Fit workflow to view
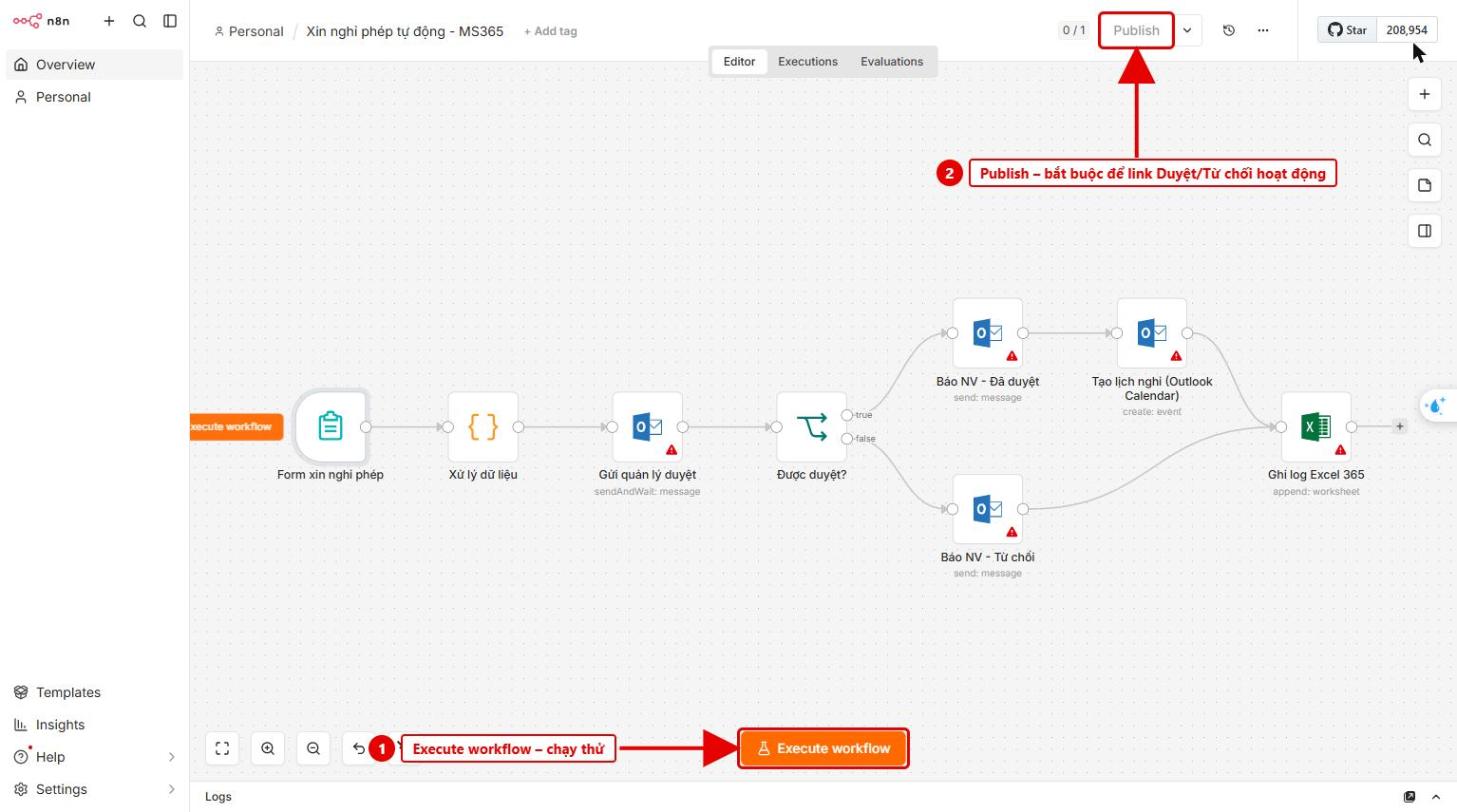The width and height of the screenshot is (1457, 812). point(222,748)
